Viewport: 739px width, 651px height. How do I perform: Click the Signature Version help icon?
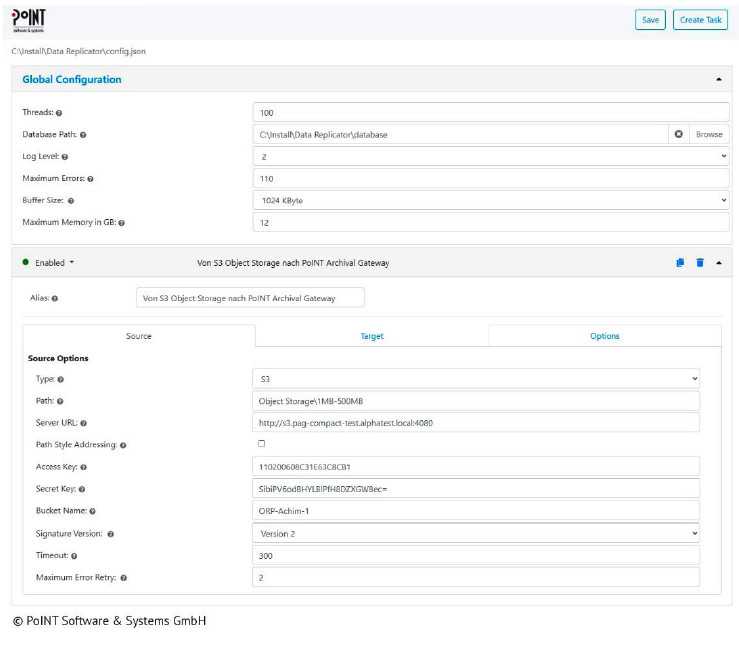click(x=111, y=535)
